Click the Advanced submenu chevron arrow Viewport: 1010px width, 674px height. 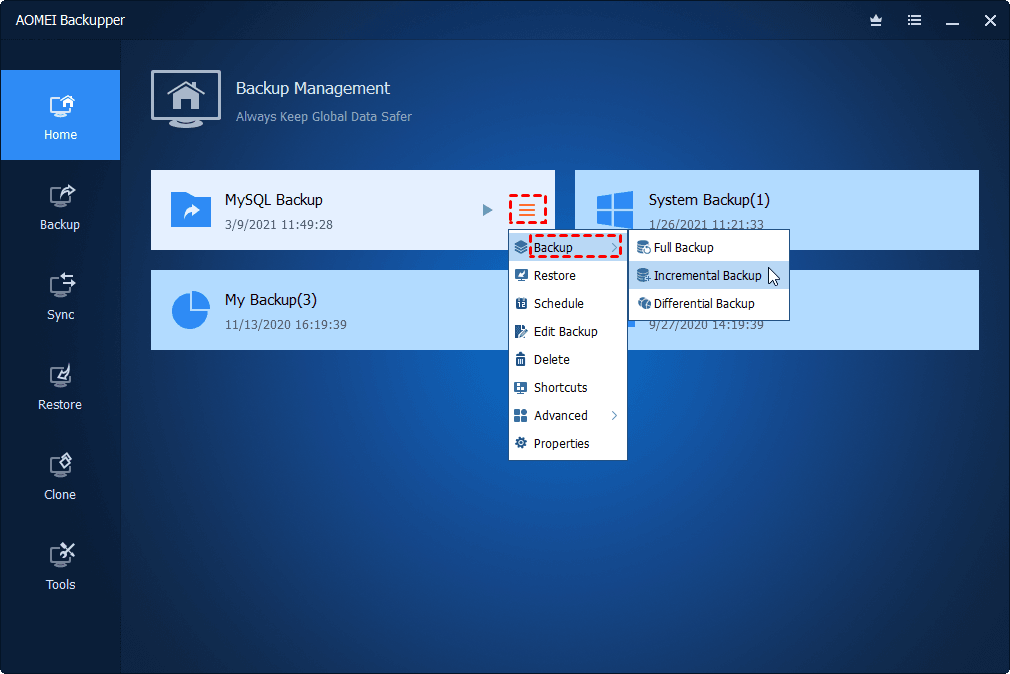click(x=615, y=416)
